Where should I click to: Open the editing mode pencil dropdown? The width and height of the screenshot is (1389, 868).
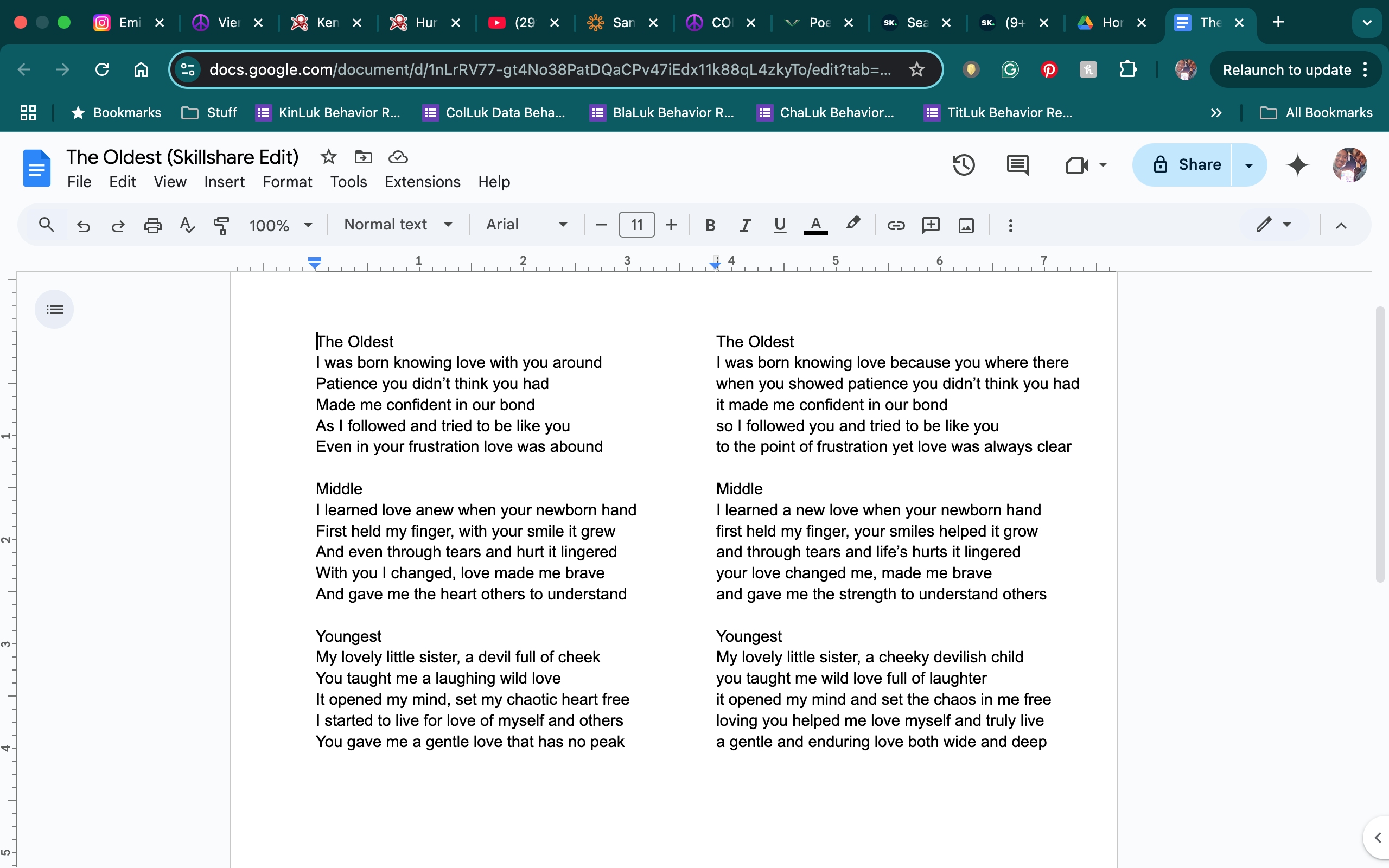tap(1273, 225)
